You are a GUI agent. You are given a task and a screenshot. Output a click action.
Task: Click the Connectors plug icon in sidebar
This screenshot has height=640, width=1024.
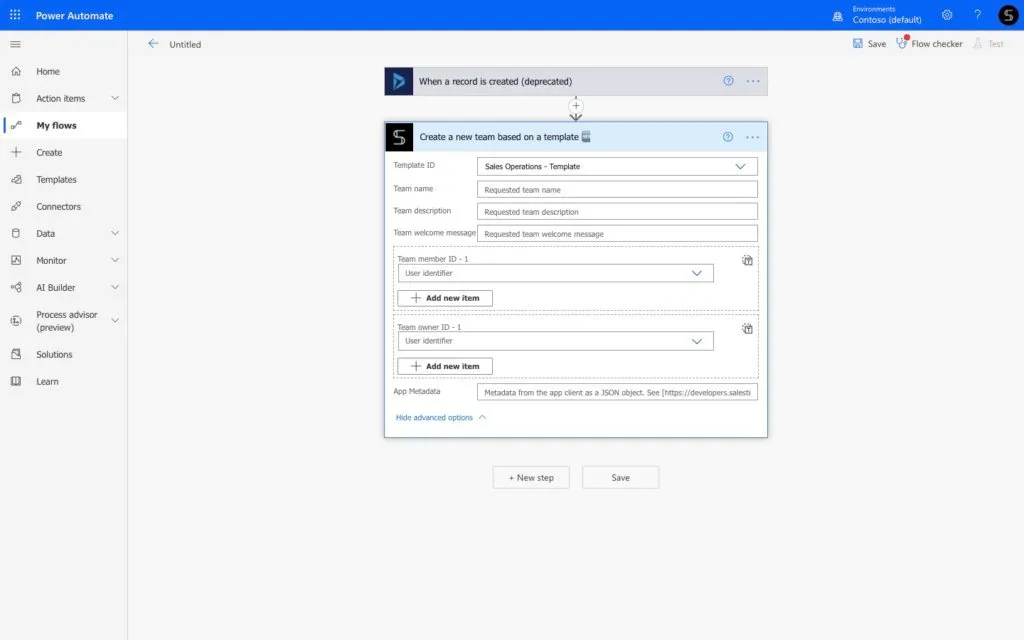pos(16,206)
